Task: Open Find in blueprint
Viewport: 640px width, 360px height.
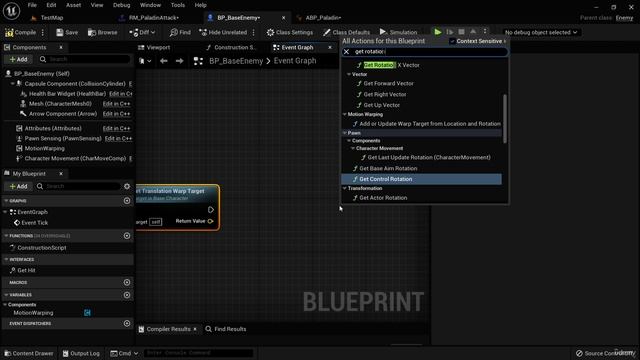Action: (180, 32)
